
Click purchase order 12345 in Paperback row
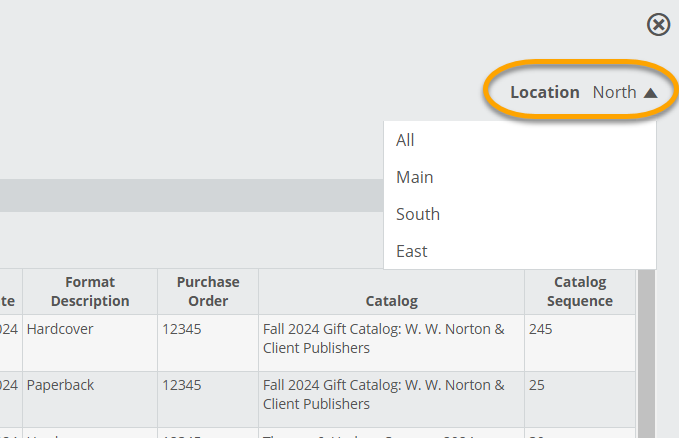coord(181,385)
